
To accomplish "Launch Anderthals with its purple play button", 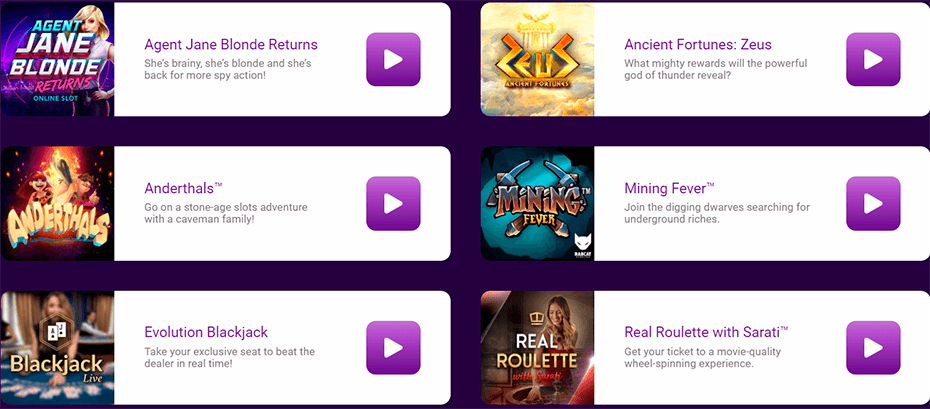I will 393,203.
